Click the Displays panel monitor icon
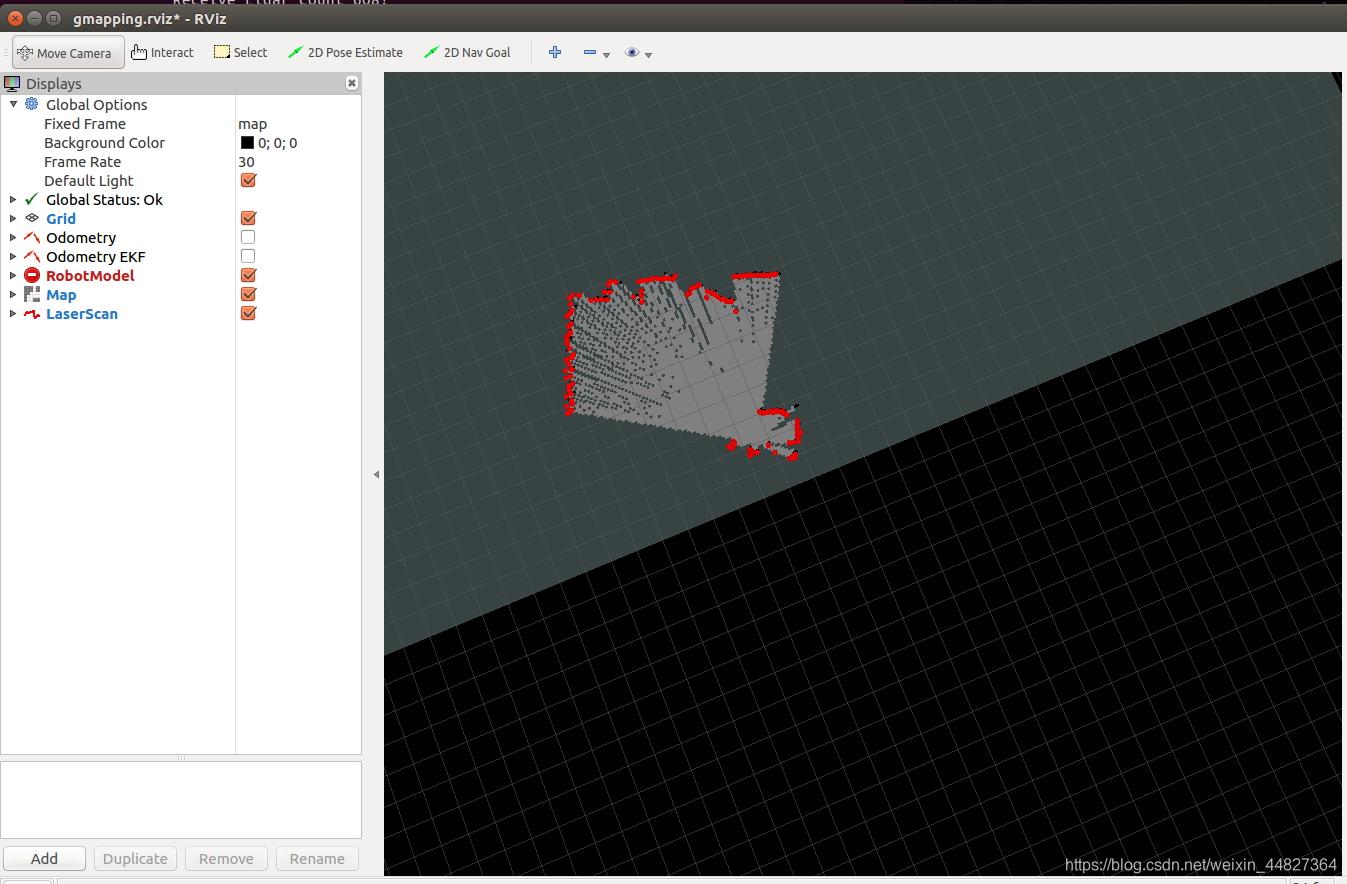The image size is (1347, 884). point(12,84)
